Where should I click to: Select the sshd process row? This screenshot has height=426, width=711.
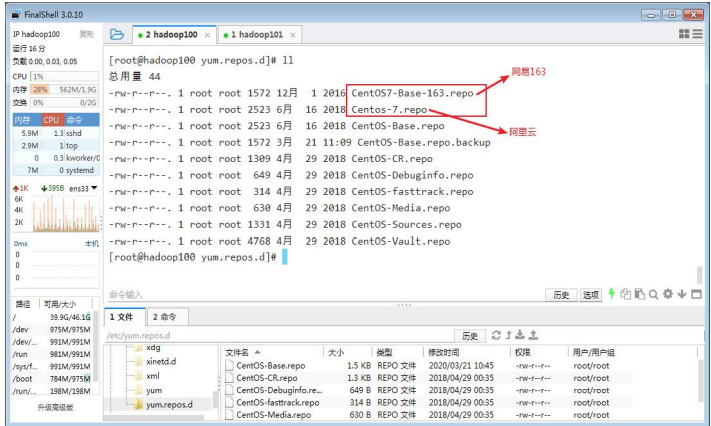[56, 133]
